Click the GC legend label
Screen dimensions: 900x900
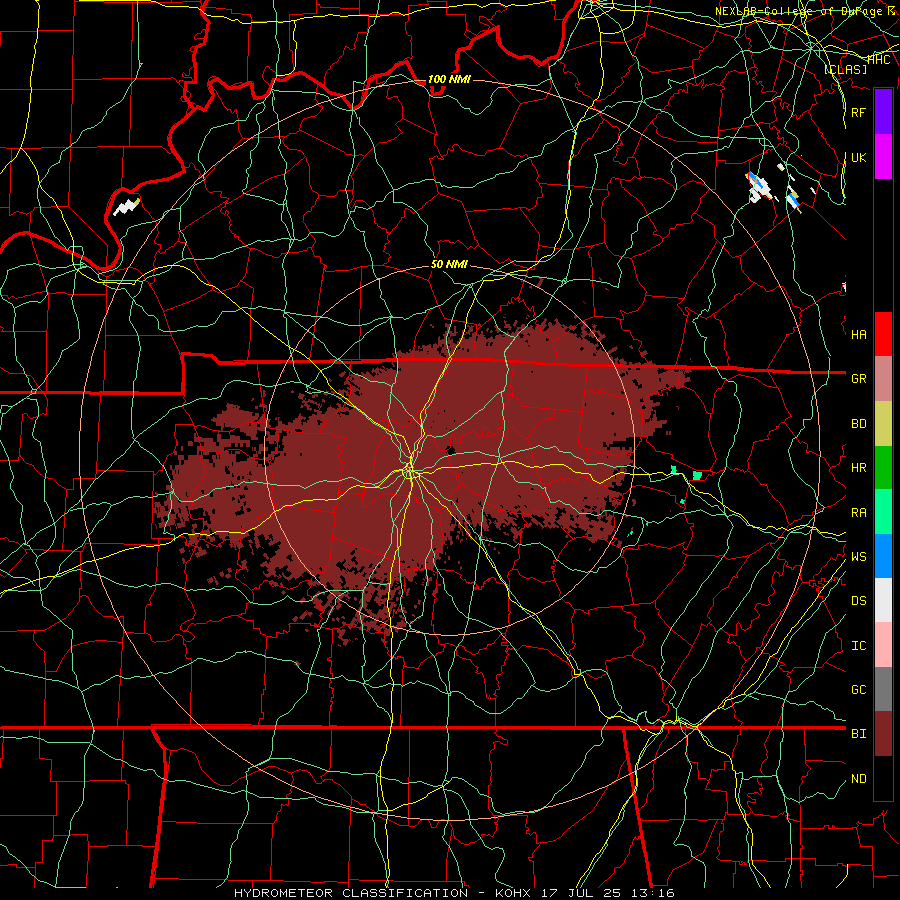[x=858, y=689]
